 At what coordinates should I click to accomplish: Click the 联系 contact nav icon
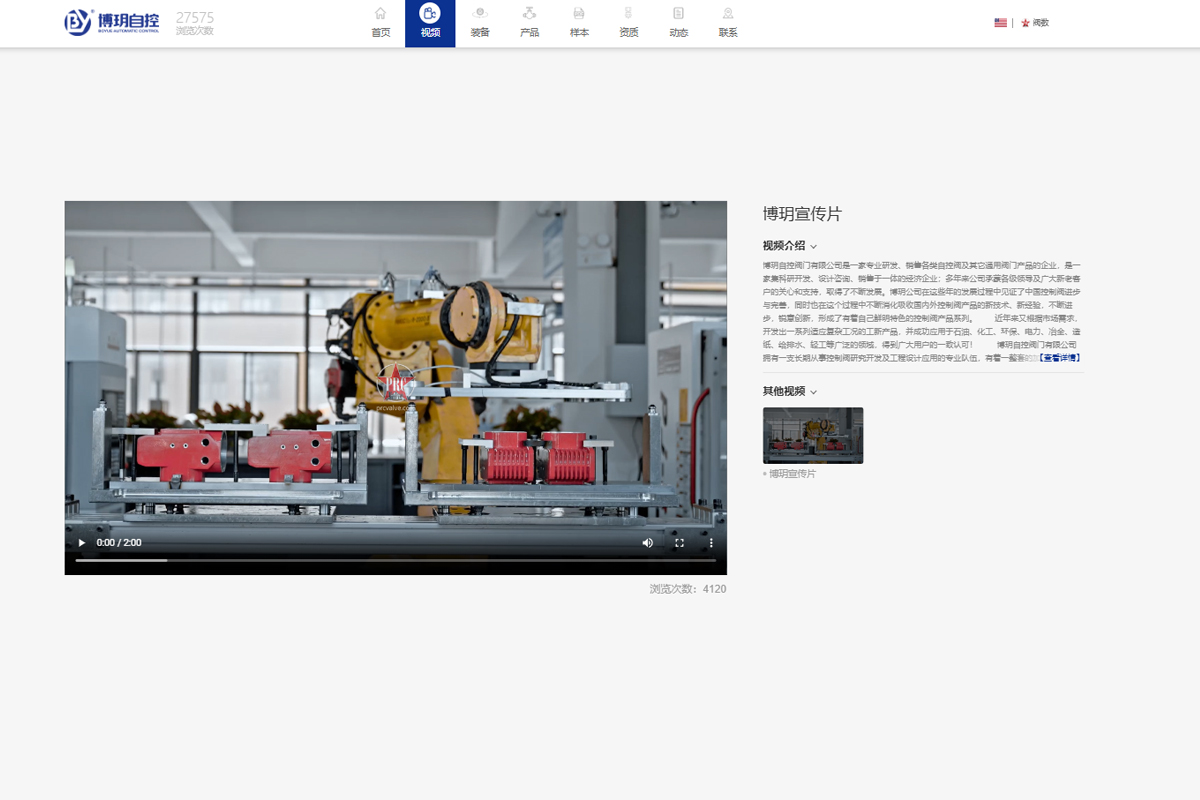tap(728, 14)
